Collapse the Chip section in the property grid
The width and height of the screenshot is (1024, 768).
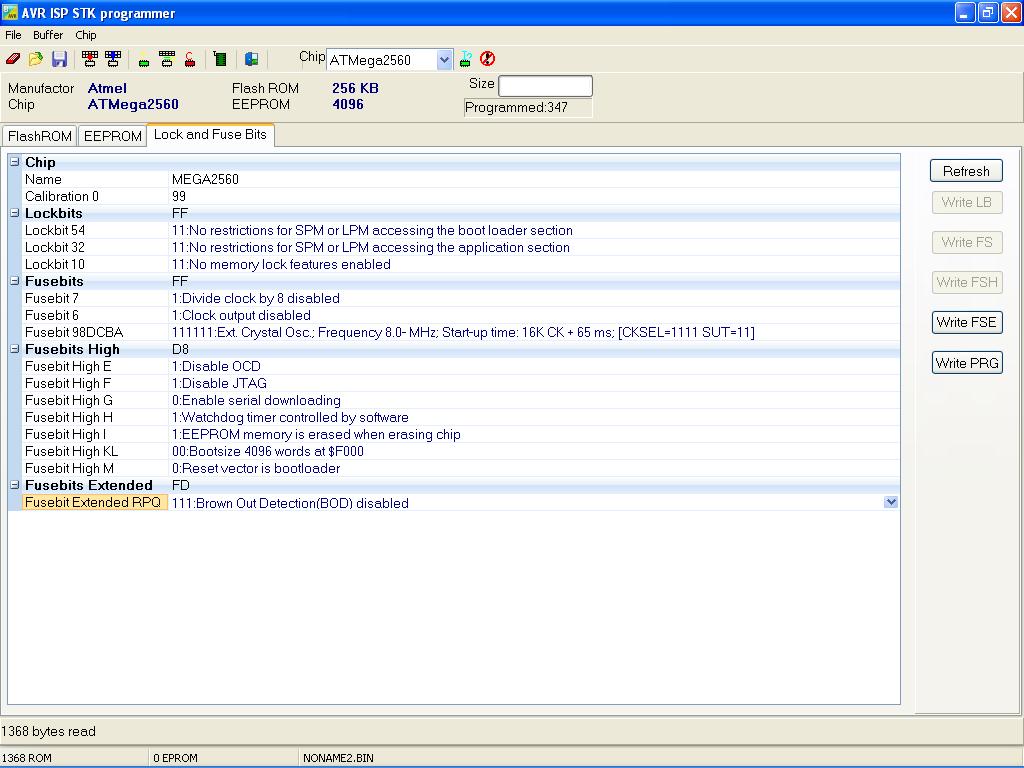pos(15,162)
